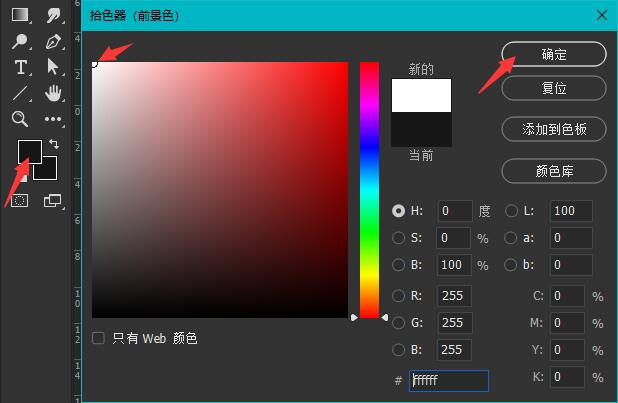The height and width of the screenshot is (403, 618).
Task: Select the Gradient tool
Action: (20, 15)
